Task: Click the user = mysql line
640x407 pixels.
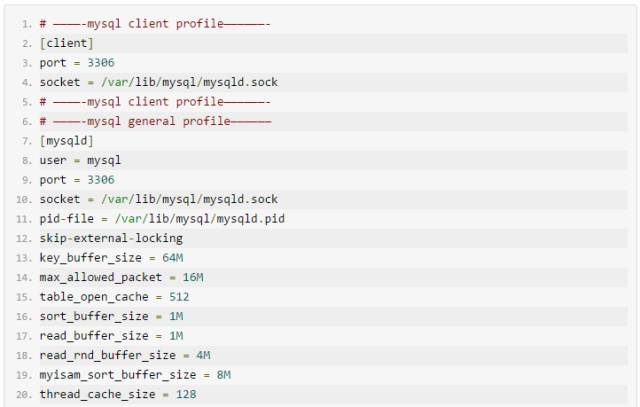Action: (x=80, y=160)
